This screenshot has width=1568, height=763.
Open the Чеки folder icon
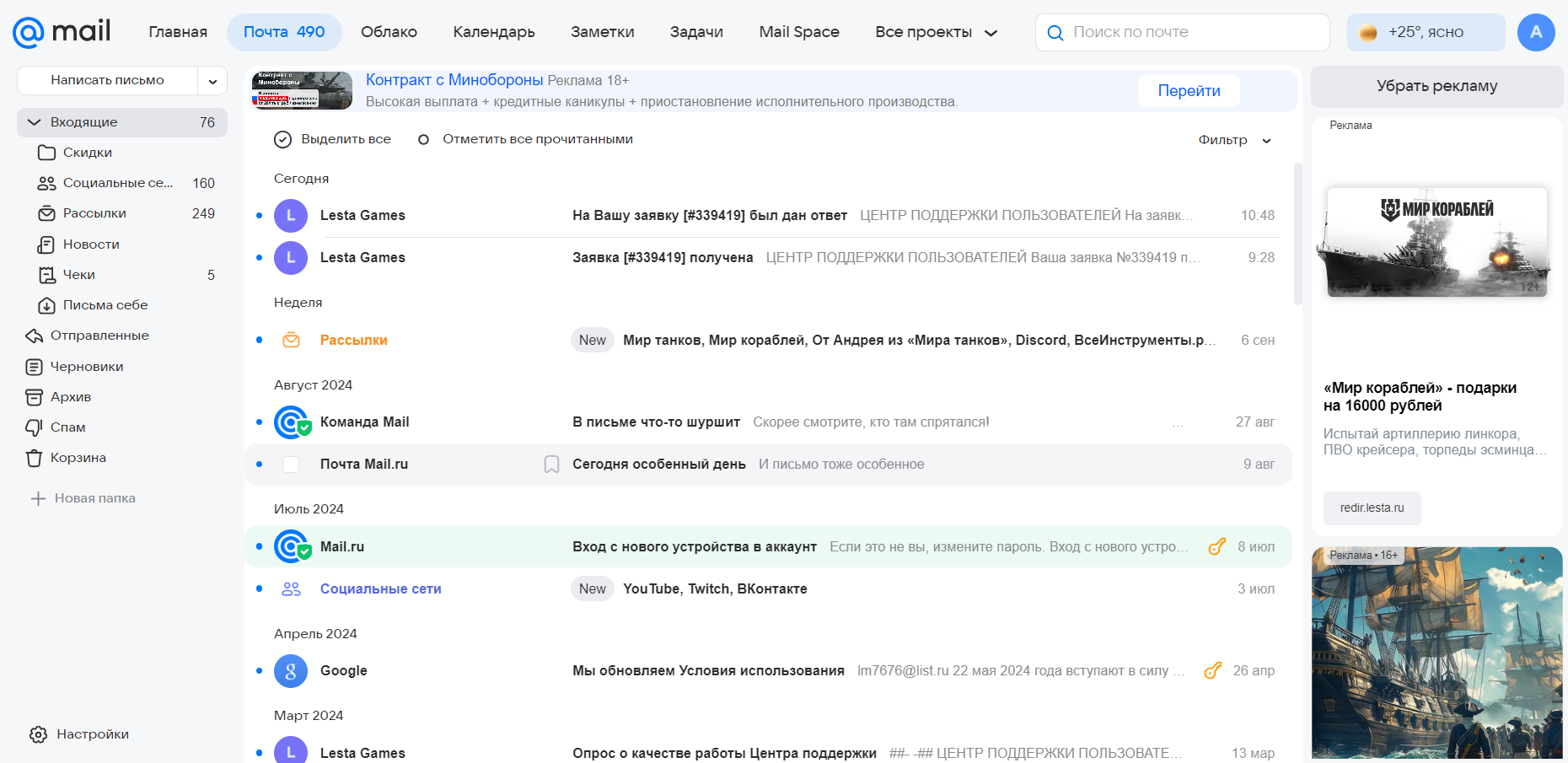click(46, 275)
